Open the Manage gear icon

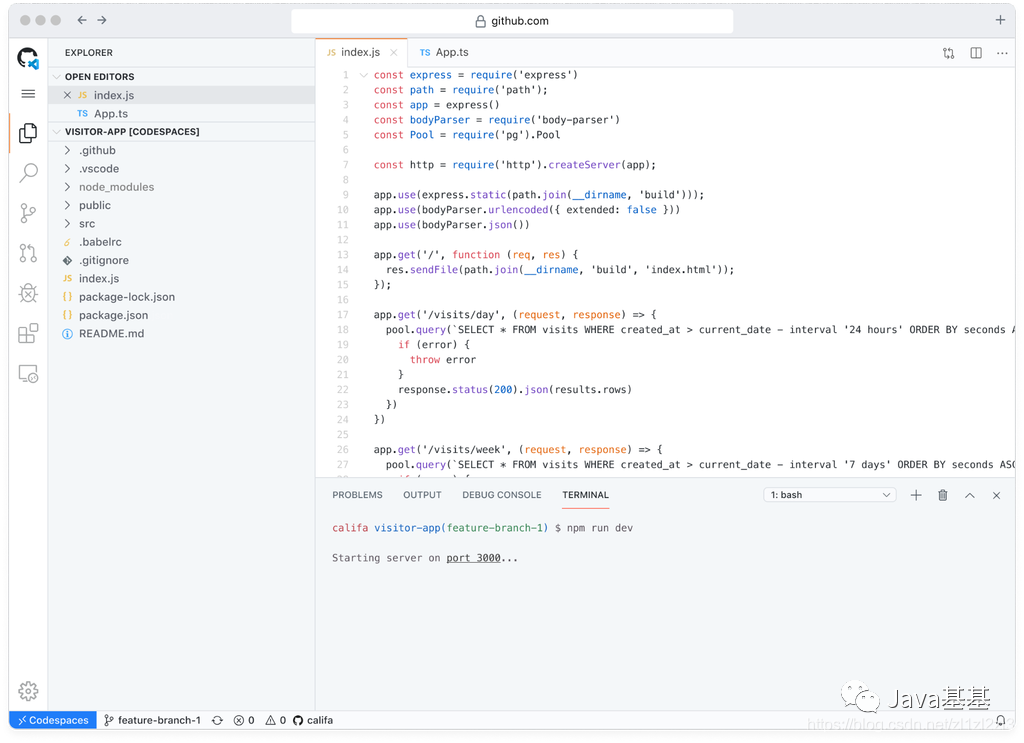(28, 691)
